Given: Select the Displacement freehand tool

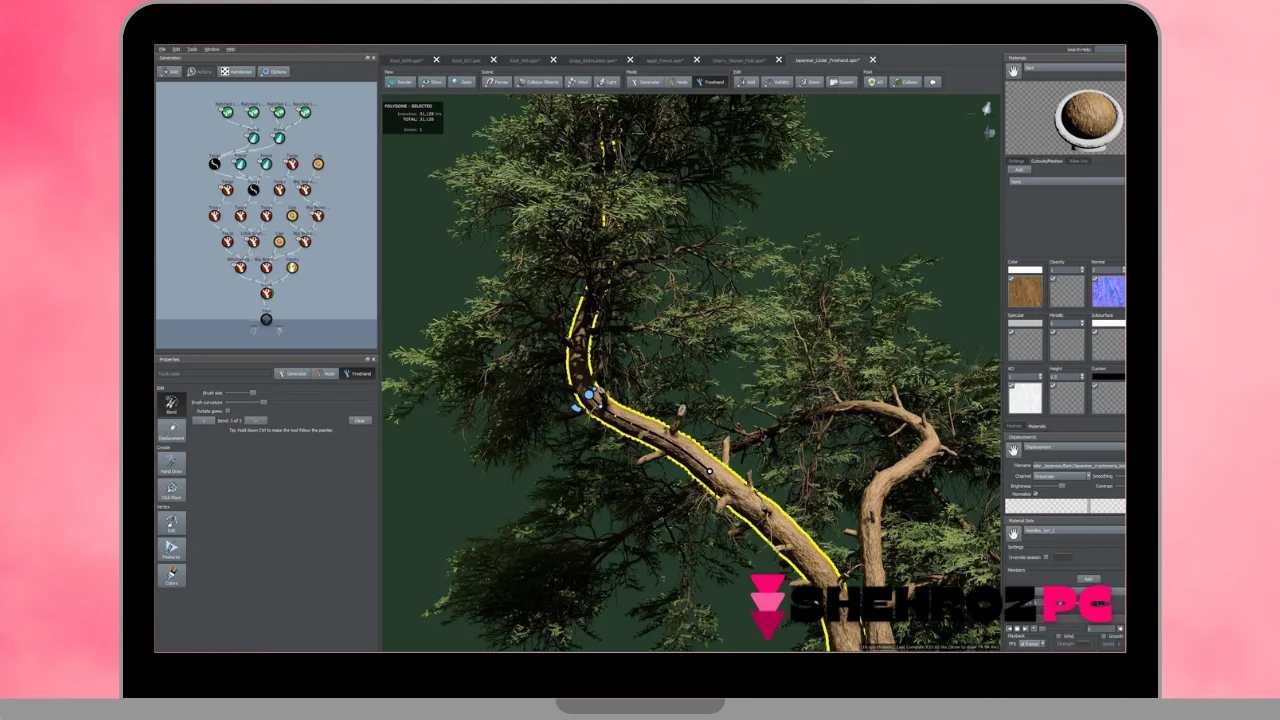Looking at the screenshot, I should [x=171, y=430].
